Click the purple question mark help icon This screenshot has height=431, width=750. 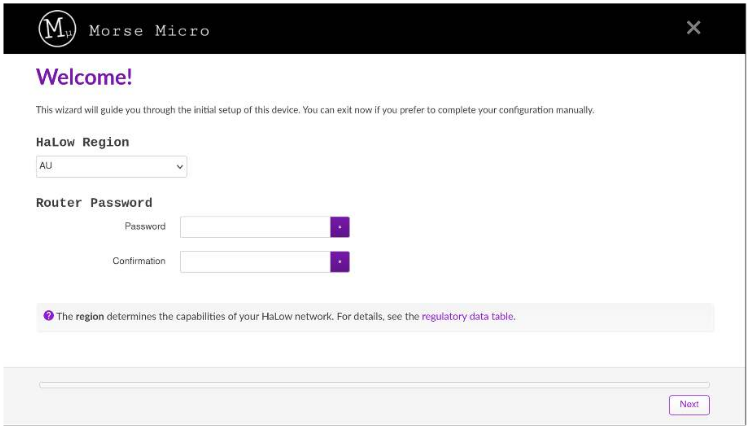coord(48,316)
